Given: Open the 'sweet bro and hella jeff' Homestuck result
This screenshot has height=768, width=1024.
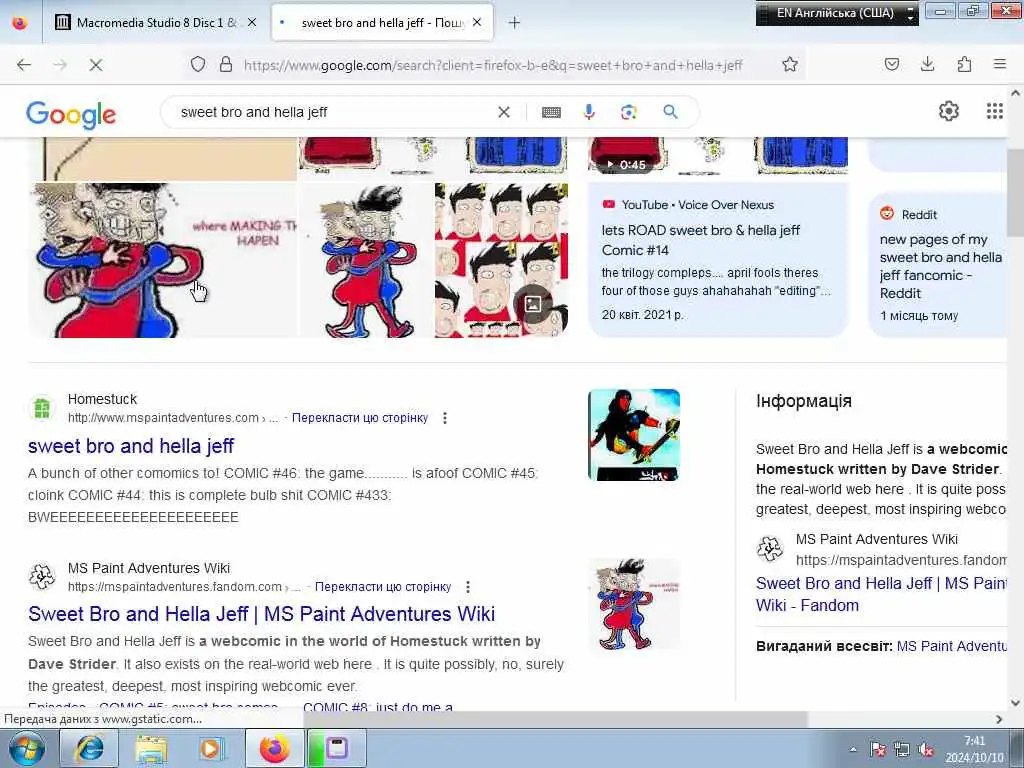Looking at the screenshot, I should tap(131, 446).
